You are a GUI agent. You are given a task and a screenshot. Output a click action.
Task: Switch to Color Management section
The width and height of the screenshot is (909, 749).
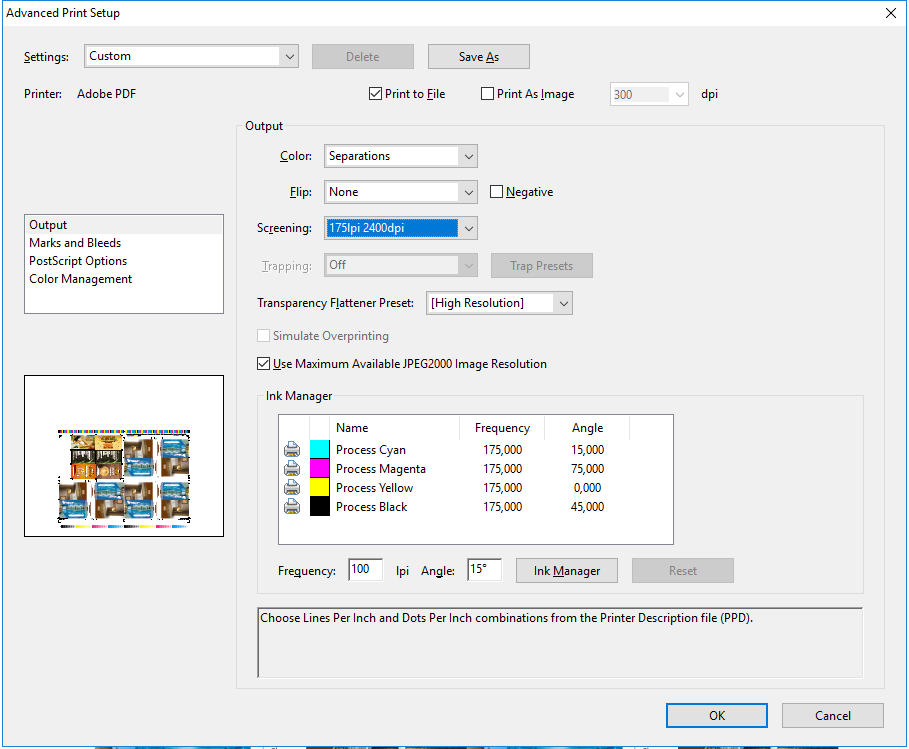coord(80,279)
